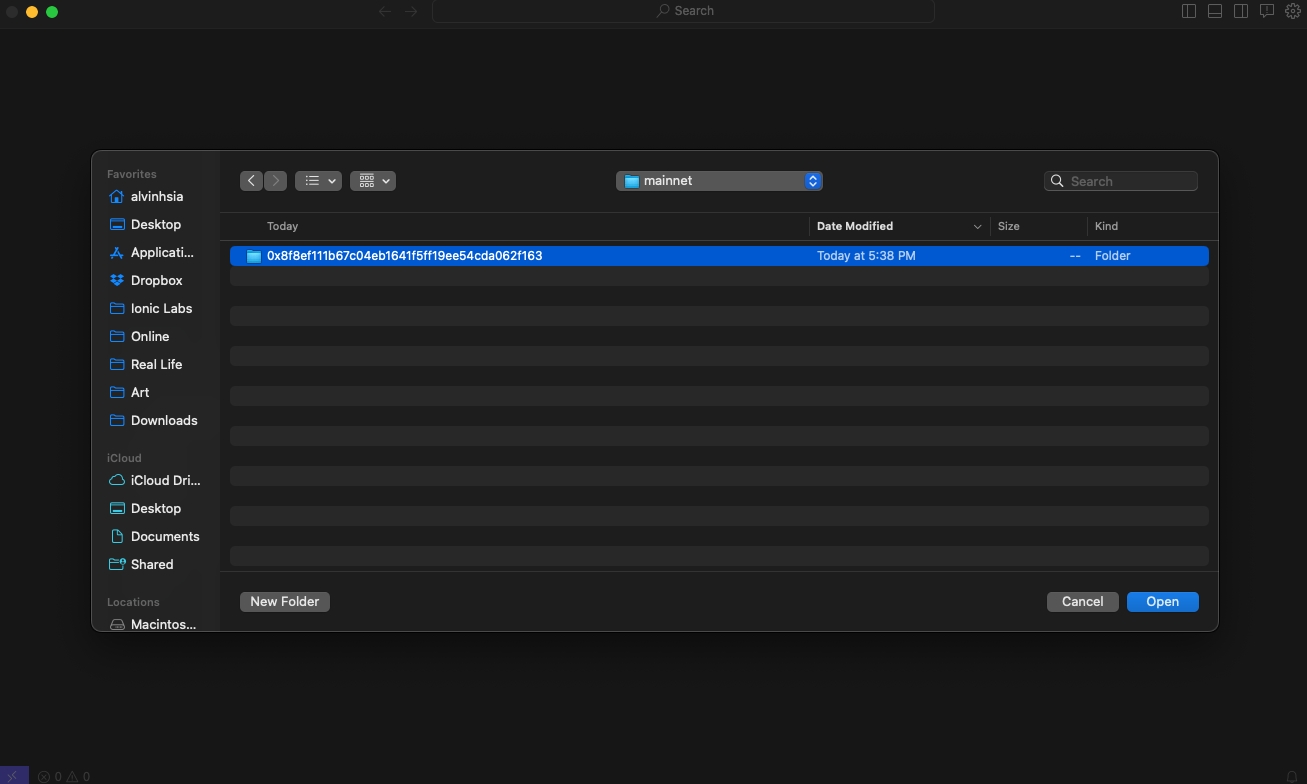1307x784 pixels.
Task: Click the Today group header
Action: point(283,226)
